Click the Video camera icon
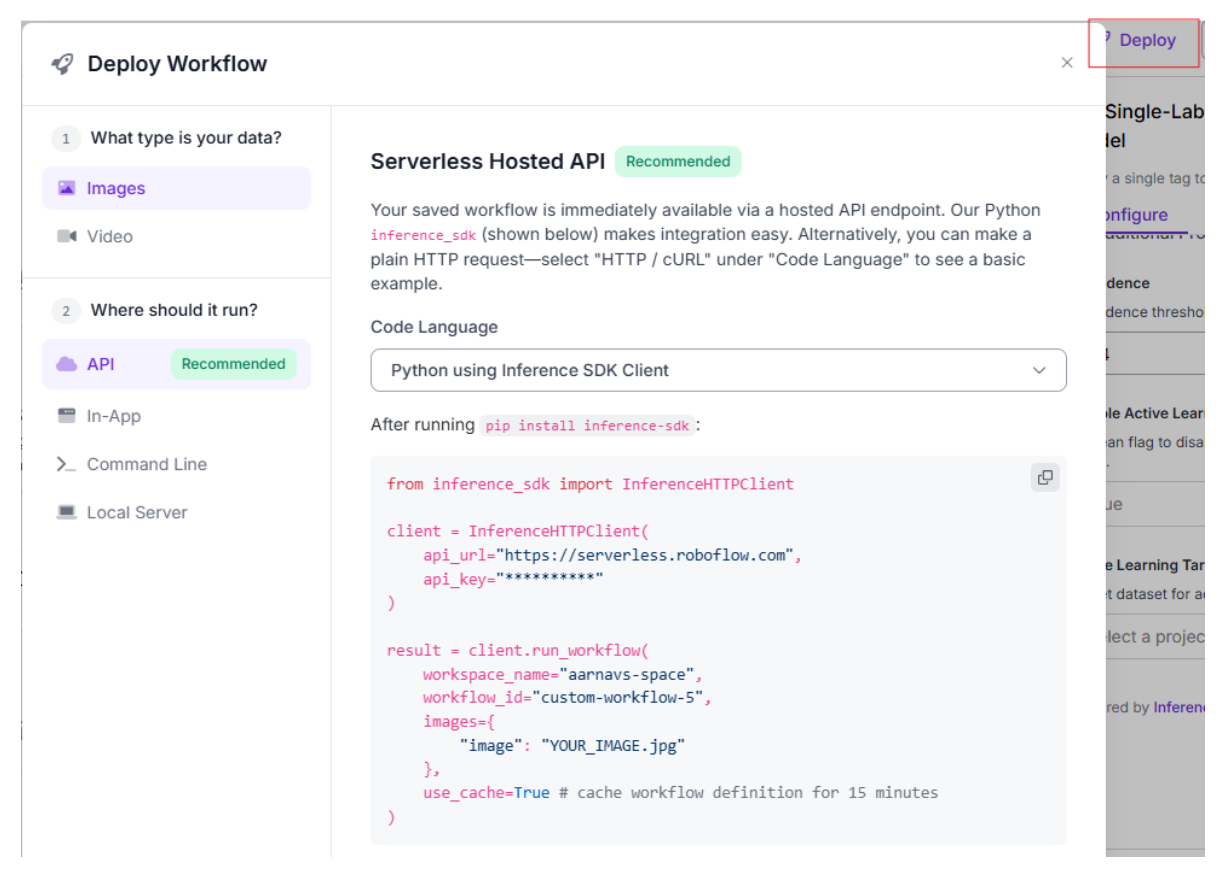1228x880 pixels. pyautogui.click(x=67, y=236)
